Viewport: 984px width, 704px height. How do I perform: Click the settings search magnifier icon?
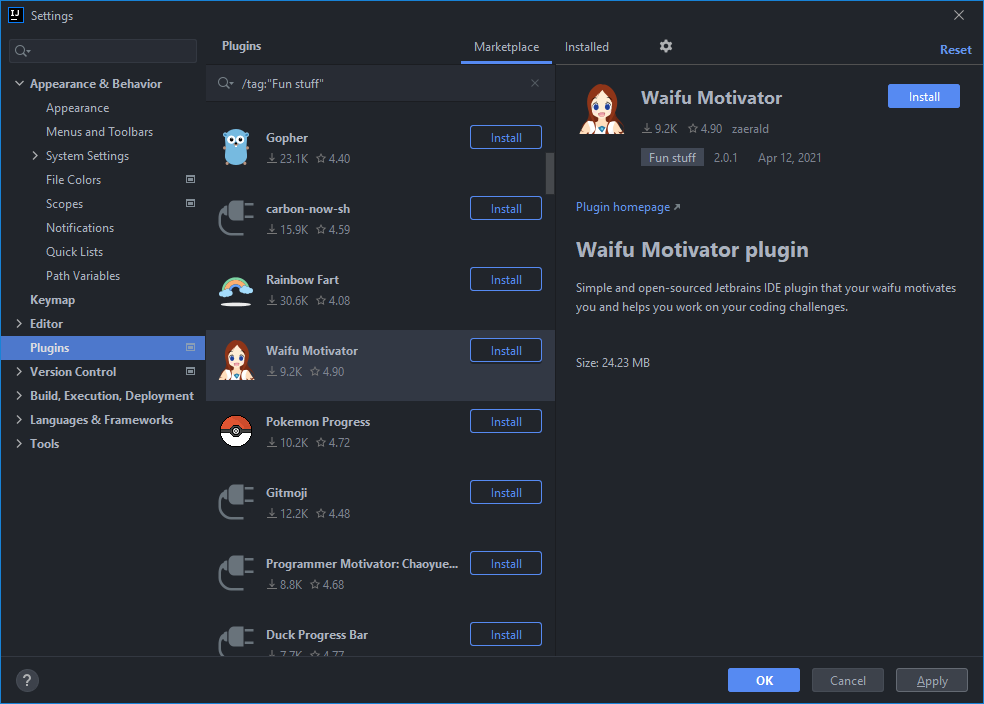(22, 51)
